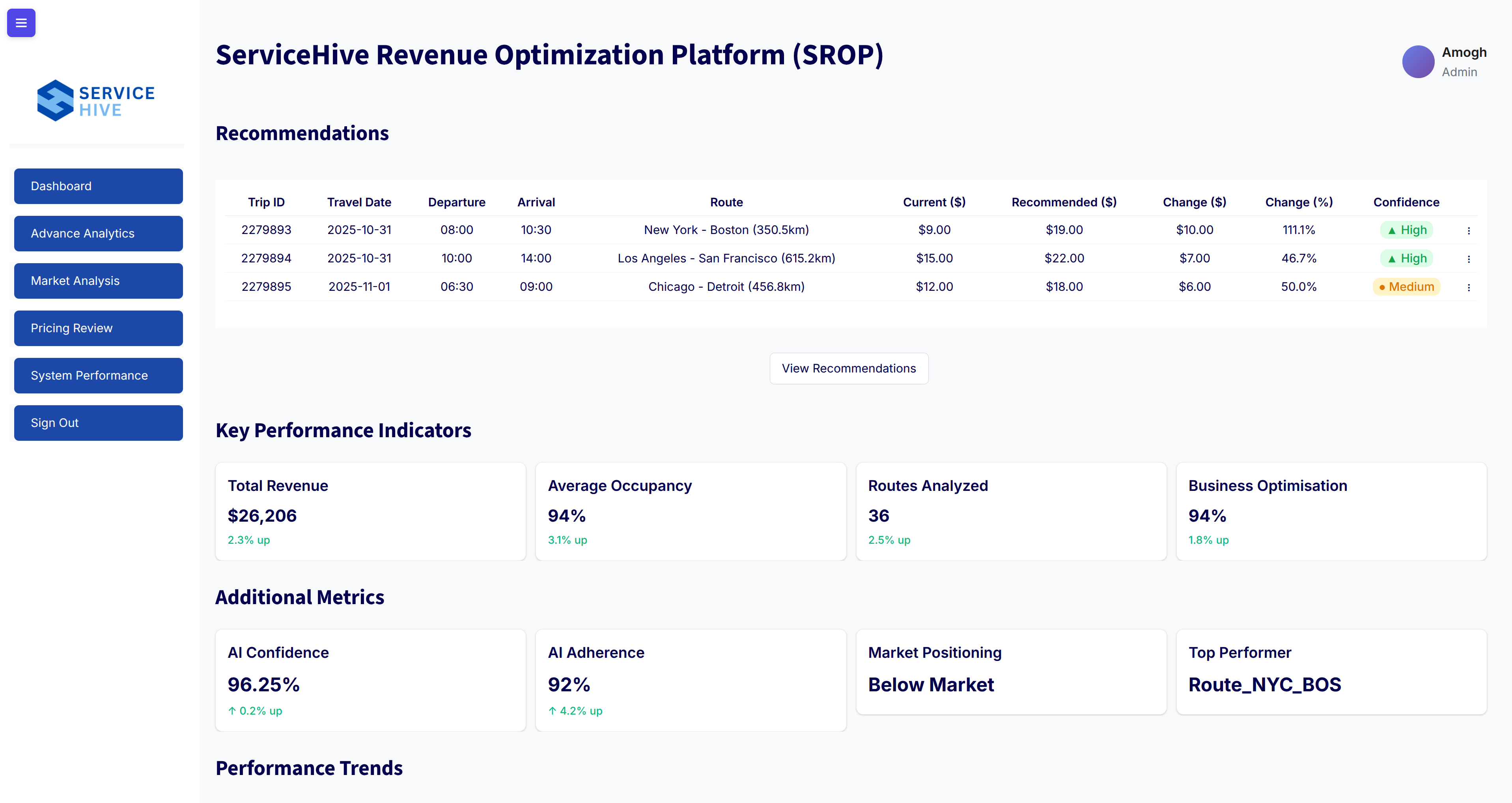This screenshot has width=1512, height=803.
Task: Sign Out of the platform
Action: [x=98, y=422]
